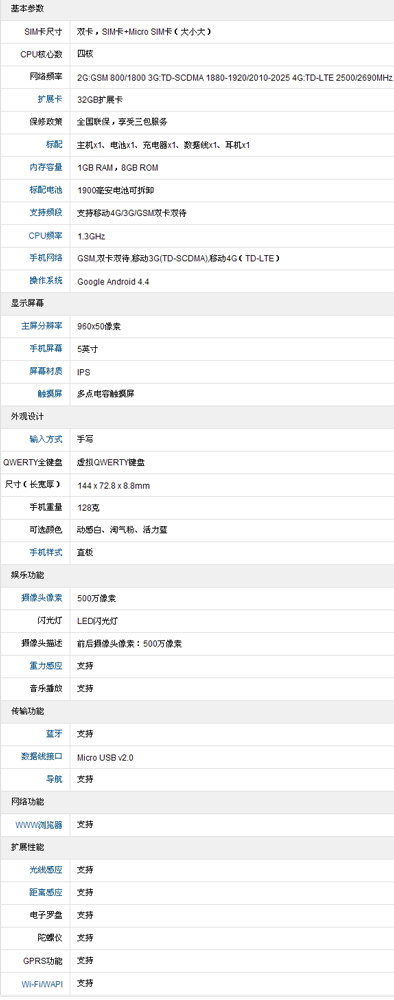The height and width of the screenshot is (1000, 394).
Task: Click the 5英寸 value
Action: (87, 349)
